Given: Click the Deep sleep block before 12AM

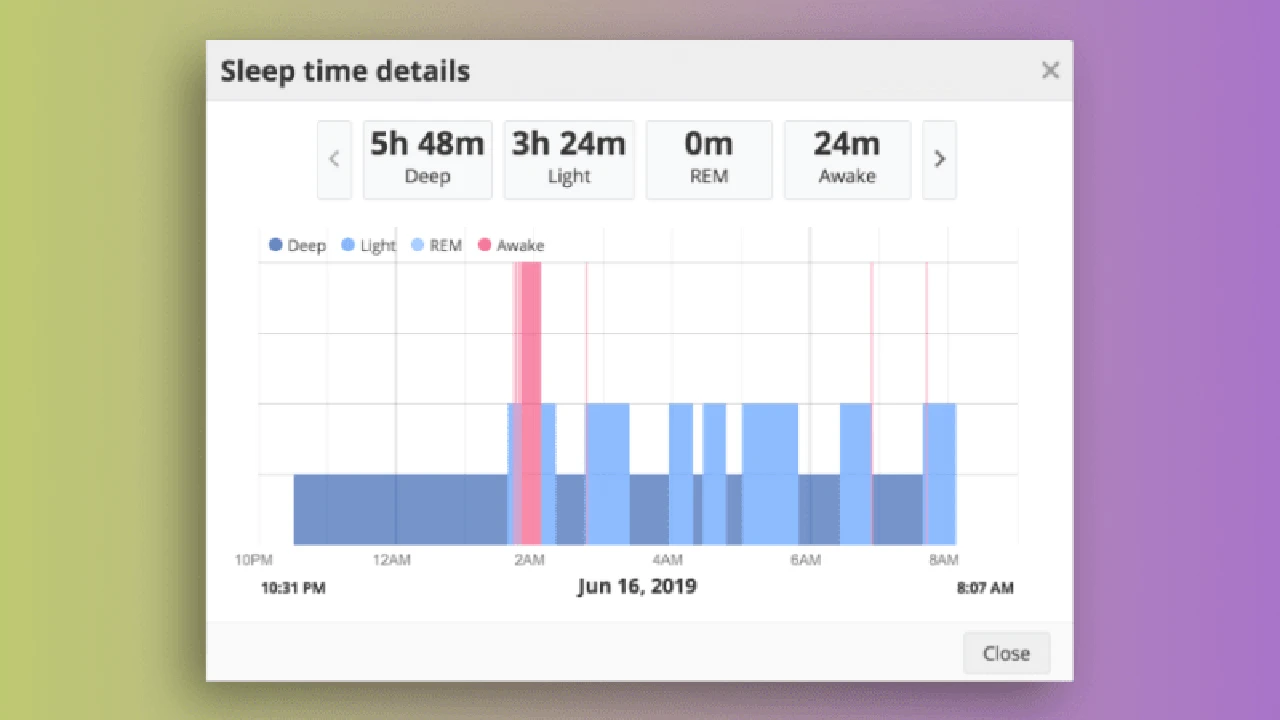Looking at the screenshot, I should [345, 510].
